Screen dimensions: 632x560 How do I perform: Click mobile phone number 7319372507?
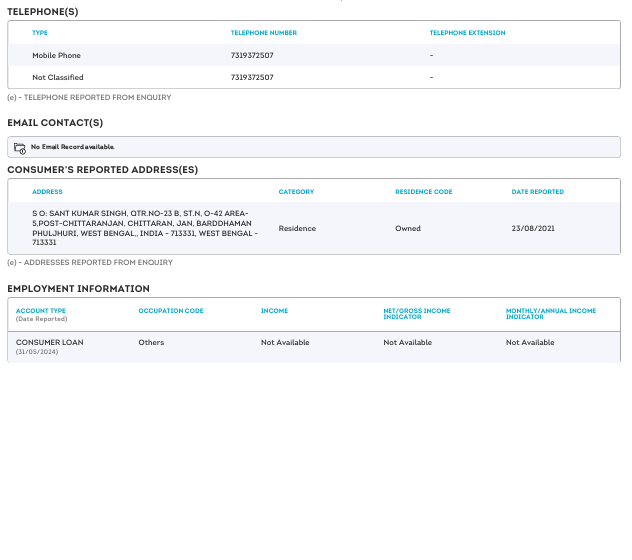[251, 55]
